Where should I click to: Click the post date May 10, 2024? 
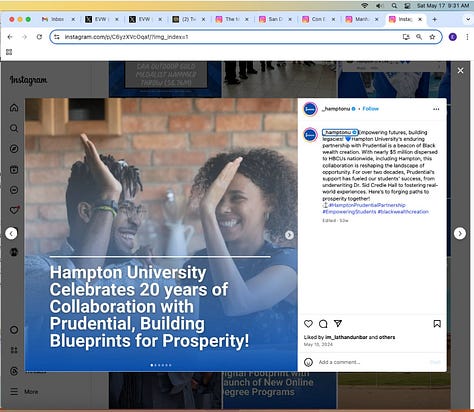click(318, 344)
